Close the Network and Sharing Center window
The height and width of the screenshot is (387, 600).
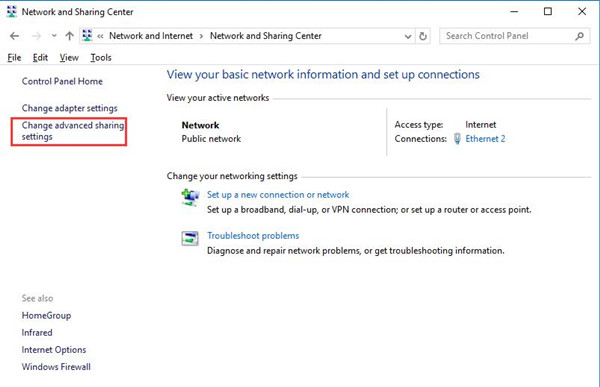tap(582, 11)
